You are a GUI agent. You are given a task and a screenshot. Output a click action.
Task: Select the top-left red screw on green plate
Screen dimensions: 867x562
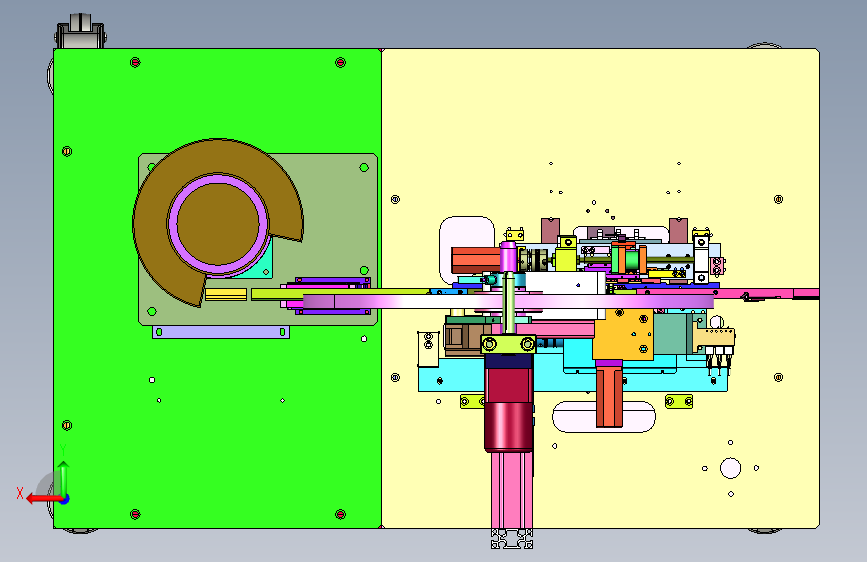(135, 63)
